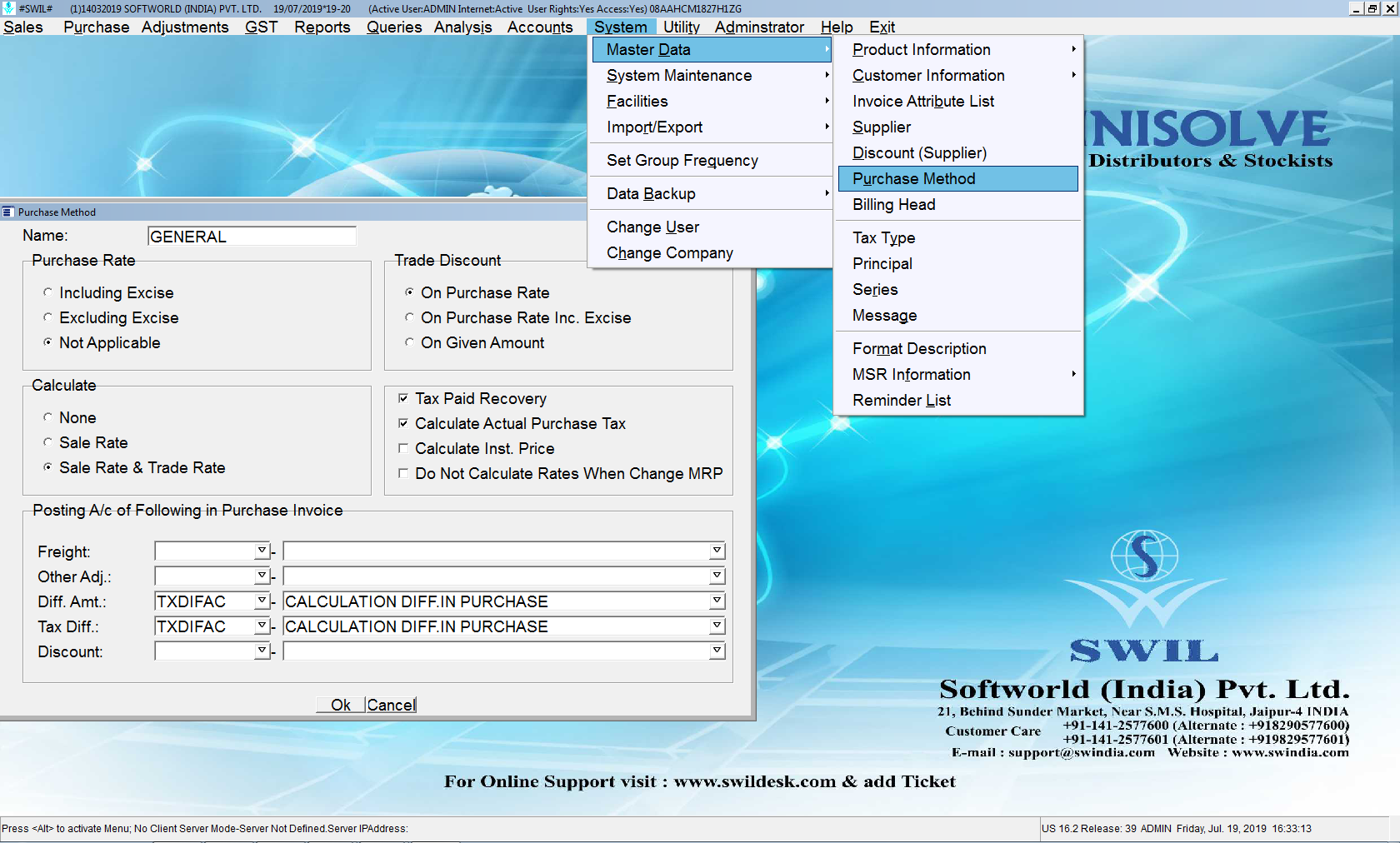Open the Help menu
1400x843 pixels.
click(x=837, y=27)
